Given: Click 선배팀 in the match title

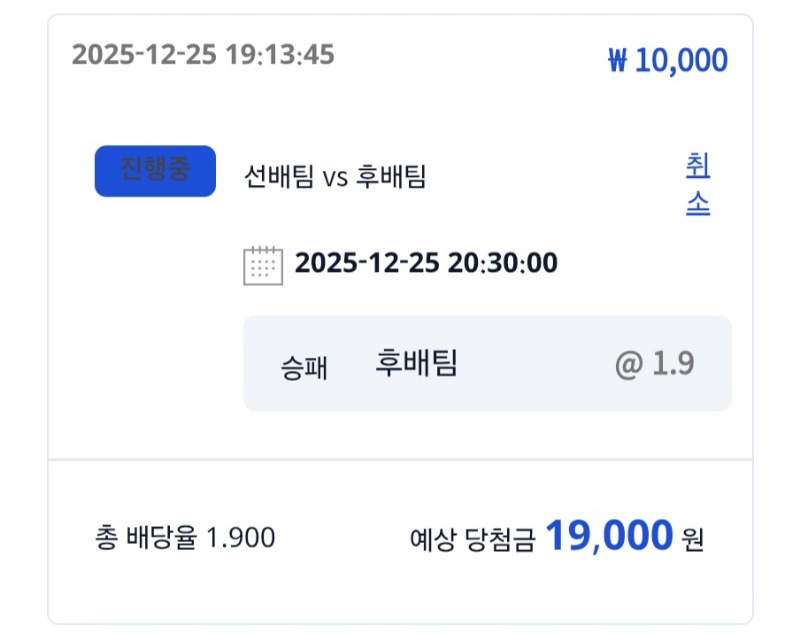Looking at the screenshot, I should coord(279,177).
